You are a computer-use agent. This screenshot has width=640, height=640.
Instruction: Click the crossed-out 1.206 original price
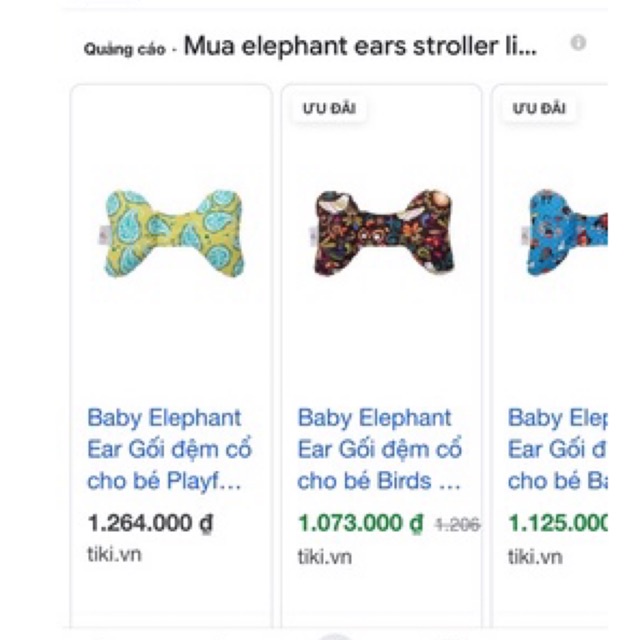pyautogui.click(x=458, y=524)
